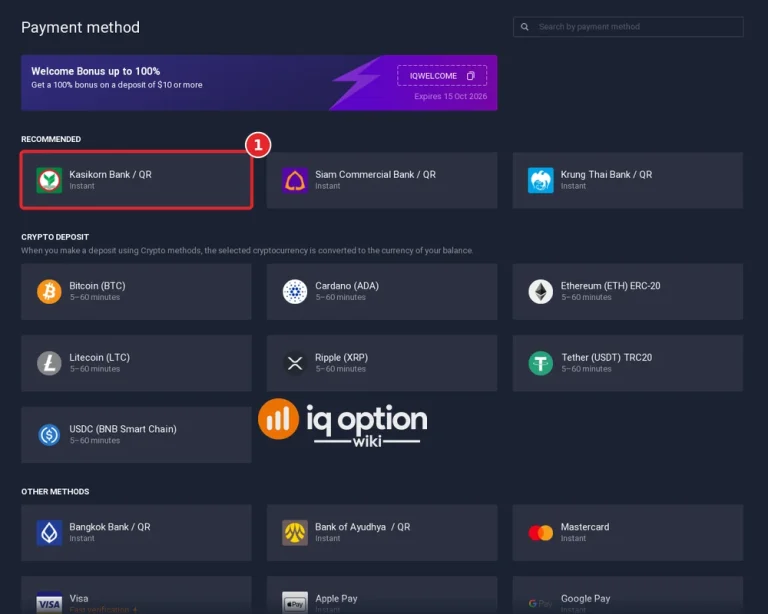Click the Kasikorn Bank logo icon
The width and height of the screenshot is (768, 614).
49,180
